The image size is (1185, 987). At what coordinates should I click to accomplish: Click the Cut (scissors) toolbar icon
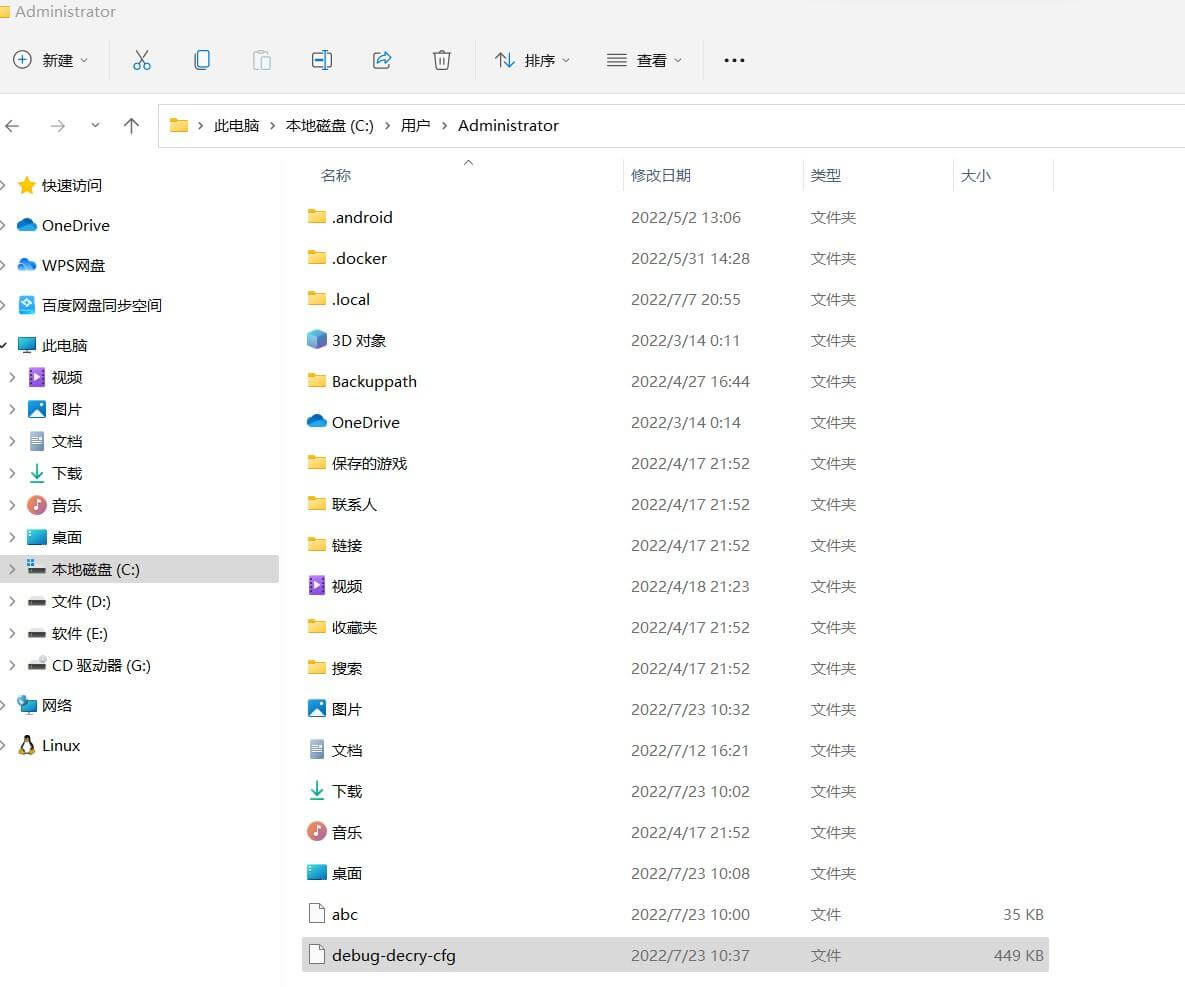click(x=141, y=60)
